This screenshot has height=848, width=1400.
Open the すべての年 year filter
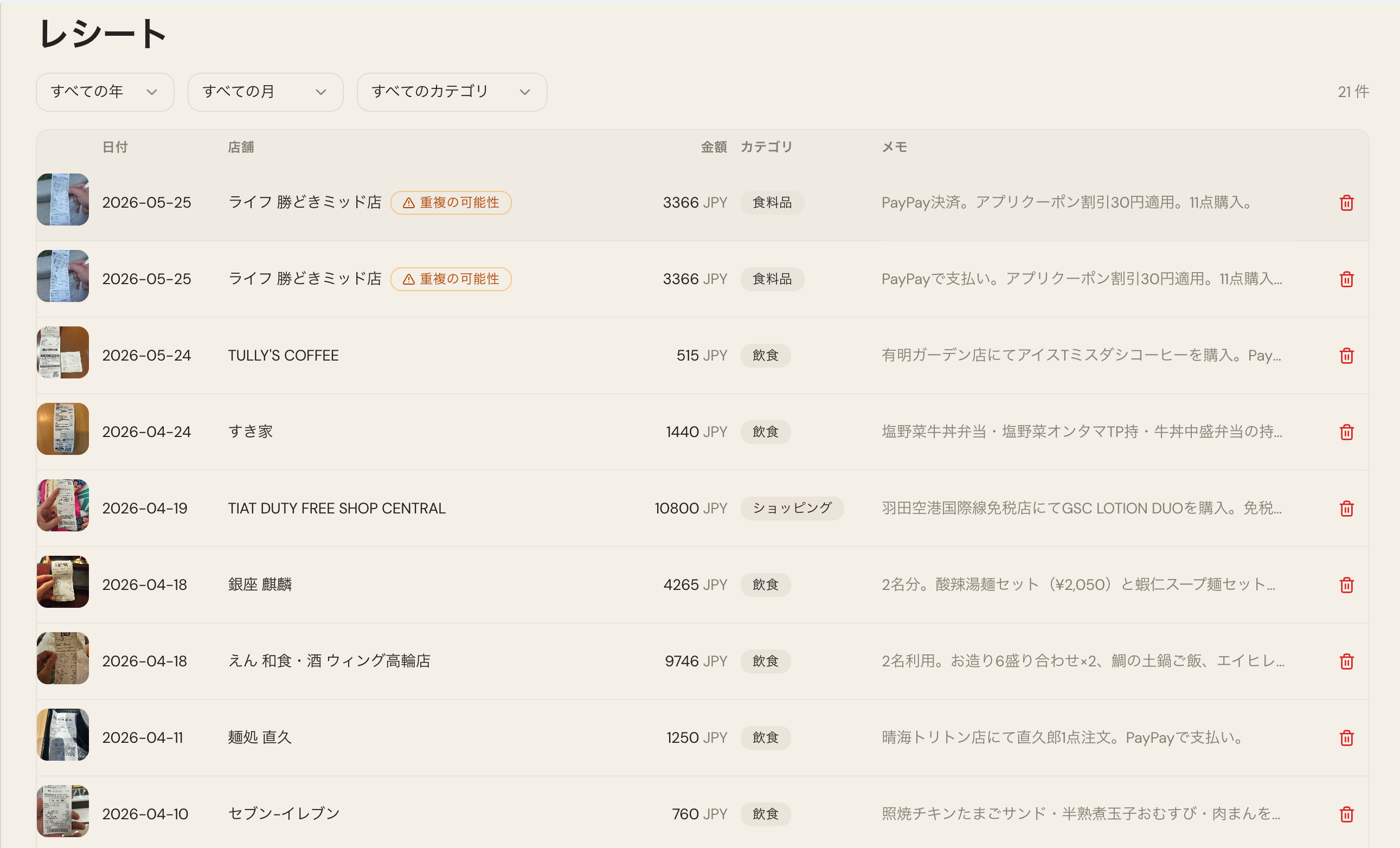105,92
